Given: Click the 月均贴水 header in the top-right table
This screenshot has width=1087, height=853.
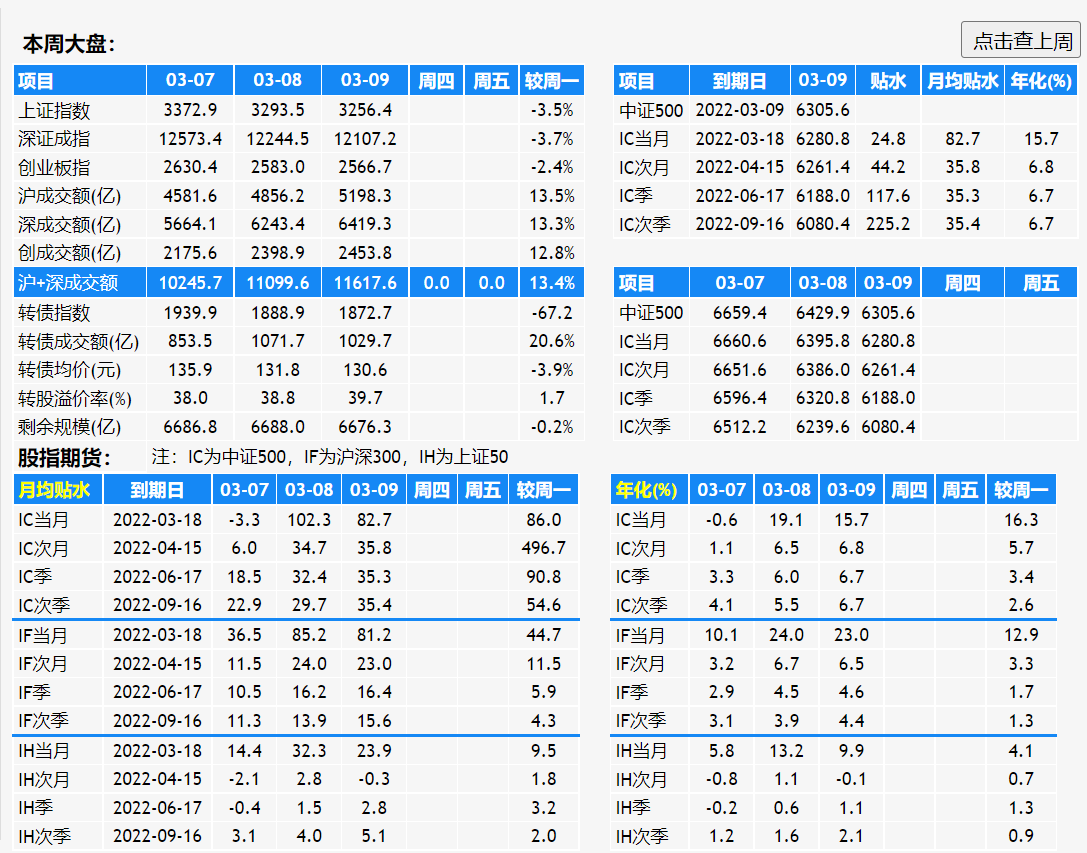Looking at the screenshot, I should coord(963,80).
